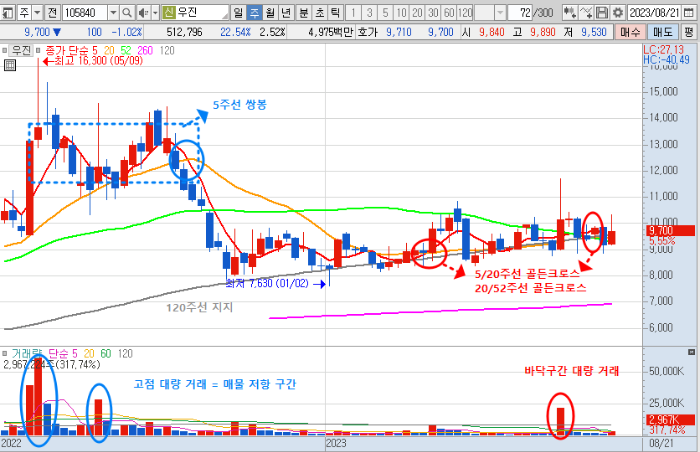Click the 20 interval button

click(x=417, y=13)
